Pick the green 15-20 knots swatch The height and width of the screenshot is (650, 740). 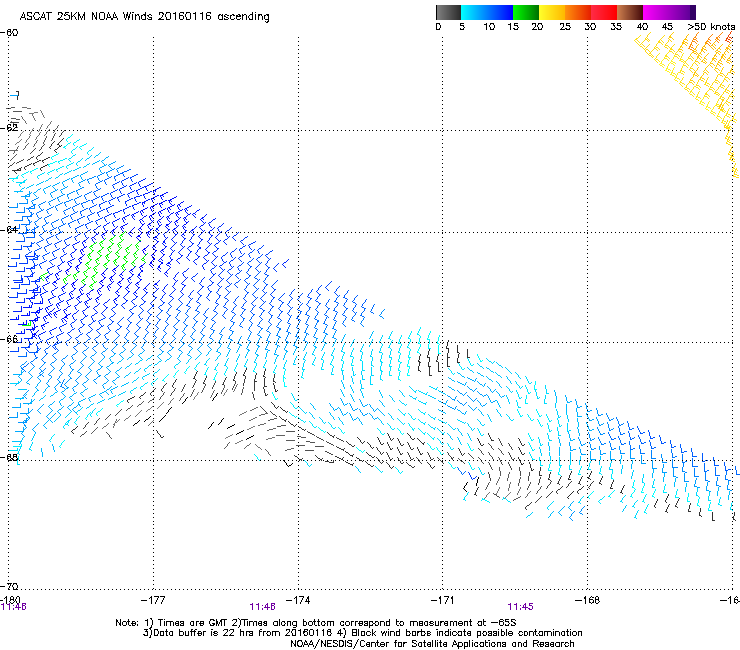[x=526, y=12]
